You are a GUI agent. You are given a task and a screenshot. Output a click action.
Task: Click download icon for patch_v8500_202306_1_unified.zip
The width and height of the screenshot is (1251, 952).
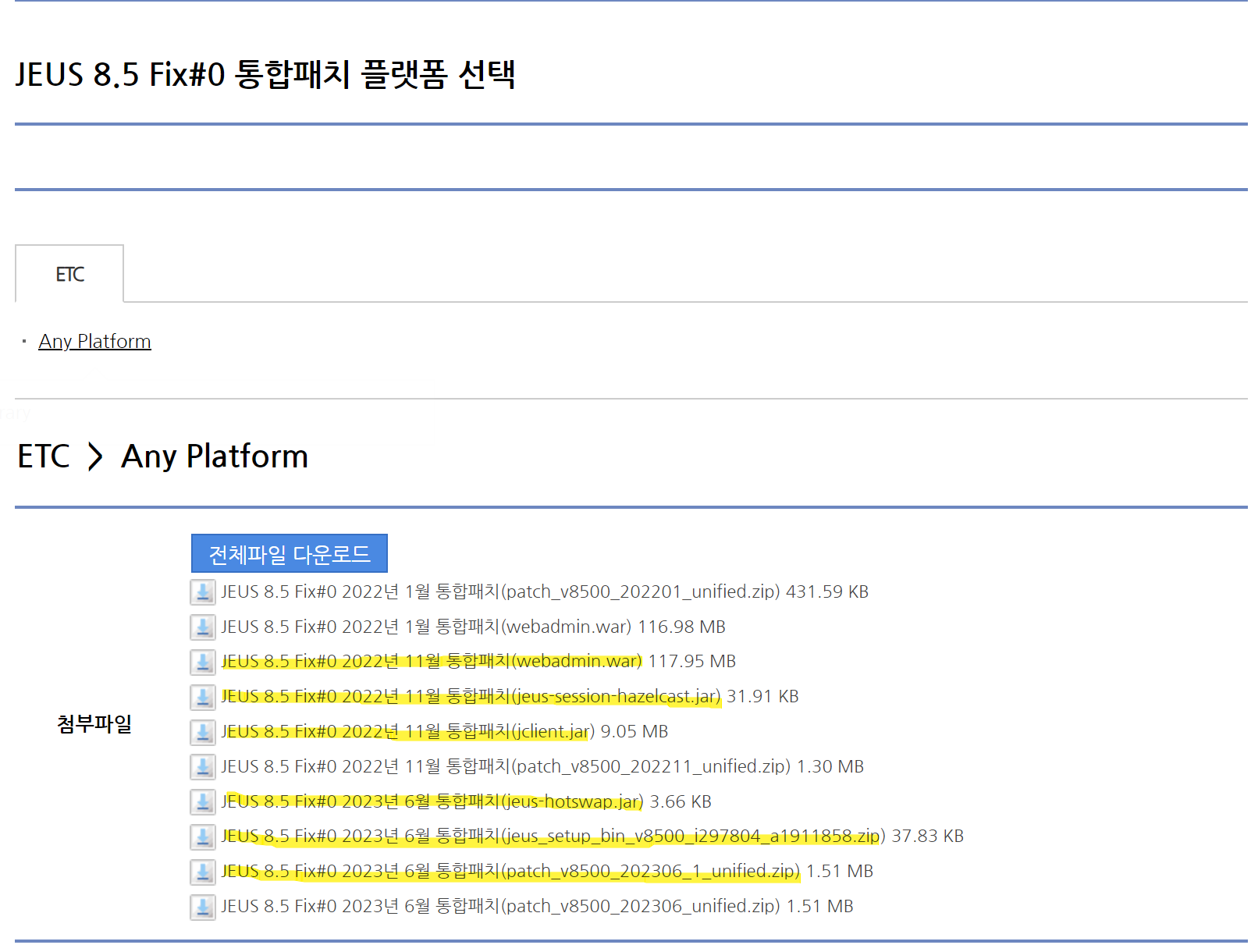pyautogui.click(x=203, y=872)
